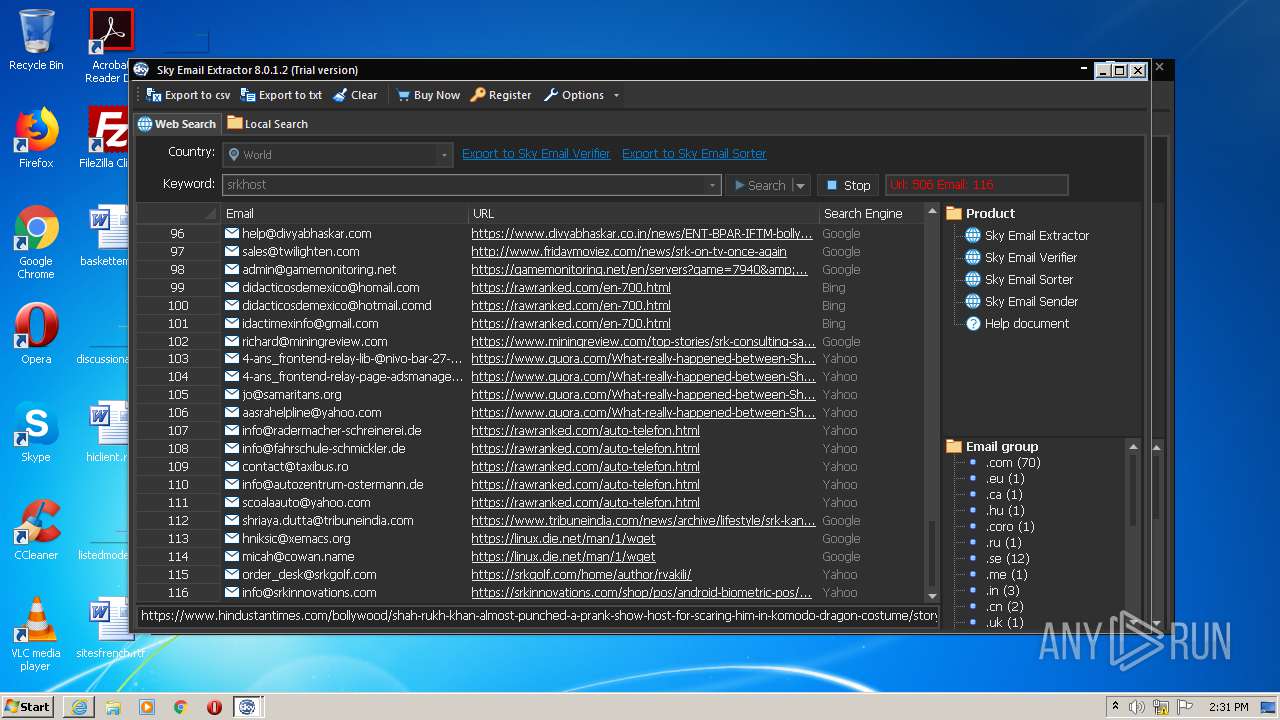The image size is (1280, 720).
Task: Open the tribuneindia.com news archive URL
Action: pos(644,520)
